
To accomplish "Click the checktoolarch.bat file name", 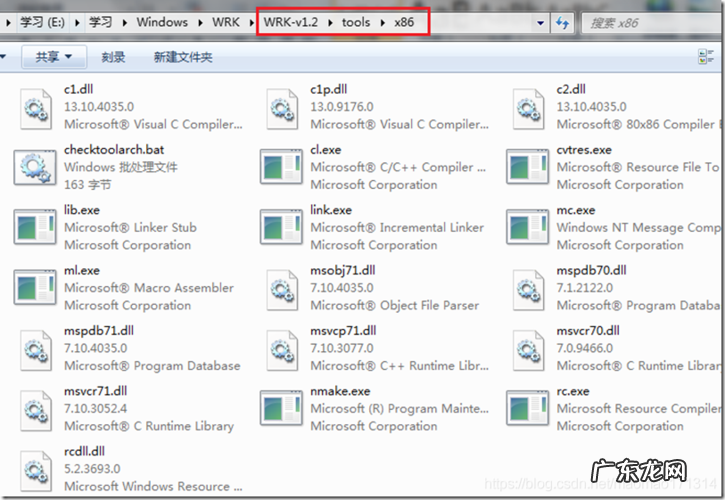I will tap(114, 150).
